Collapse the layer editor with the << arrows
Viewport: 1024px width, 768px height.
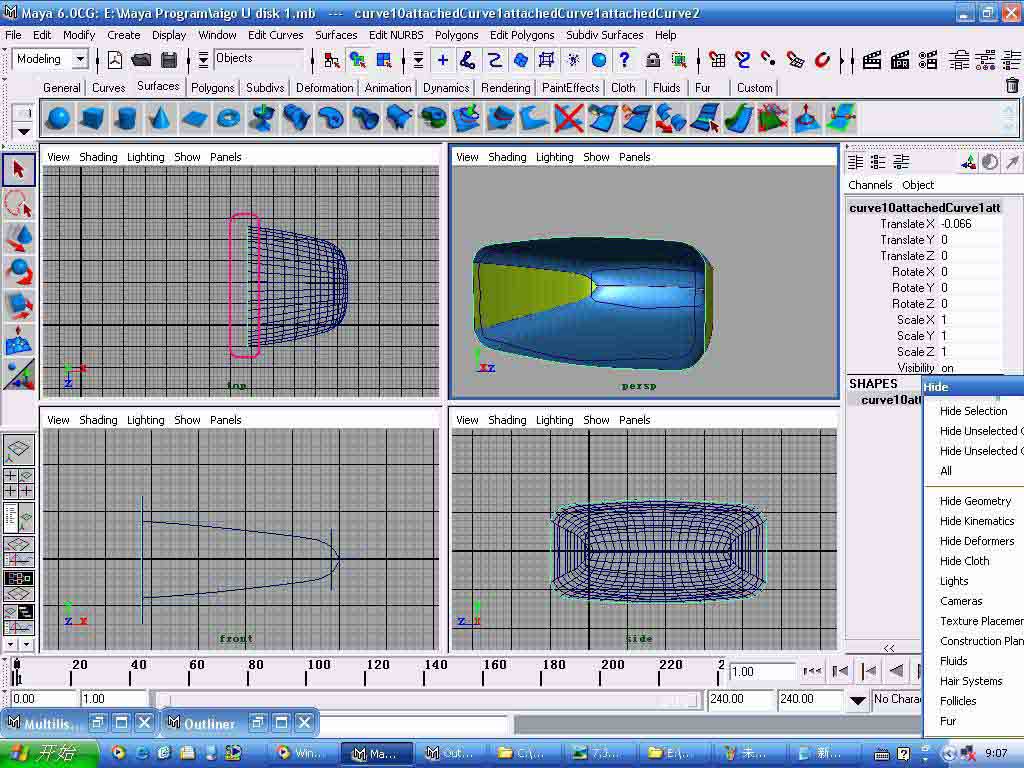[x=889, y=648]
